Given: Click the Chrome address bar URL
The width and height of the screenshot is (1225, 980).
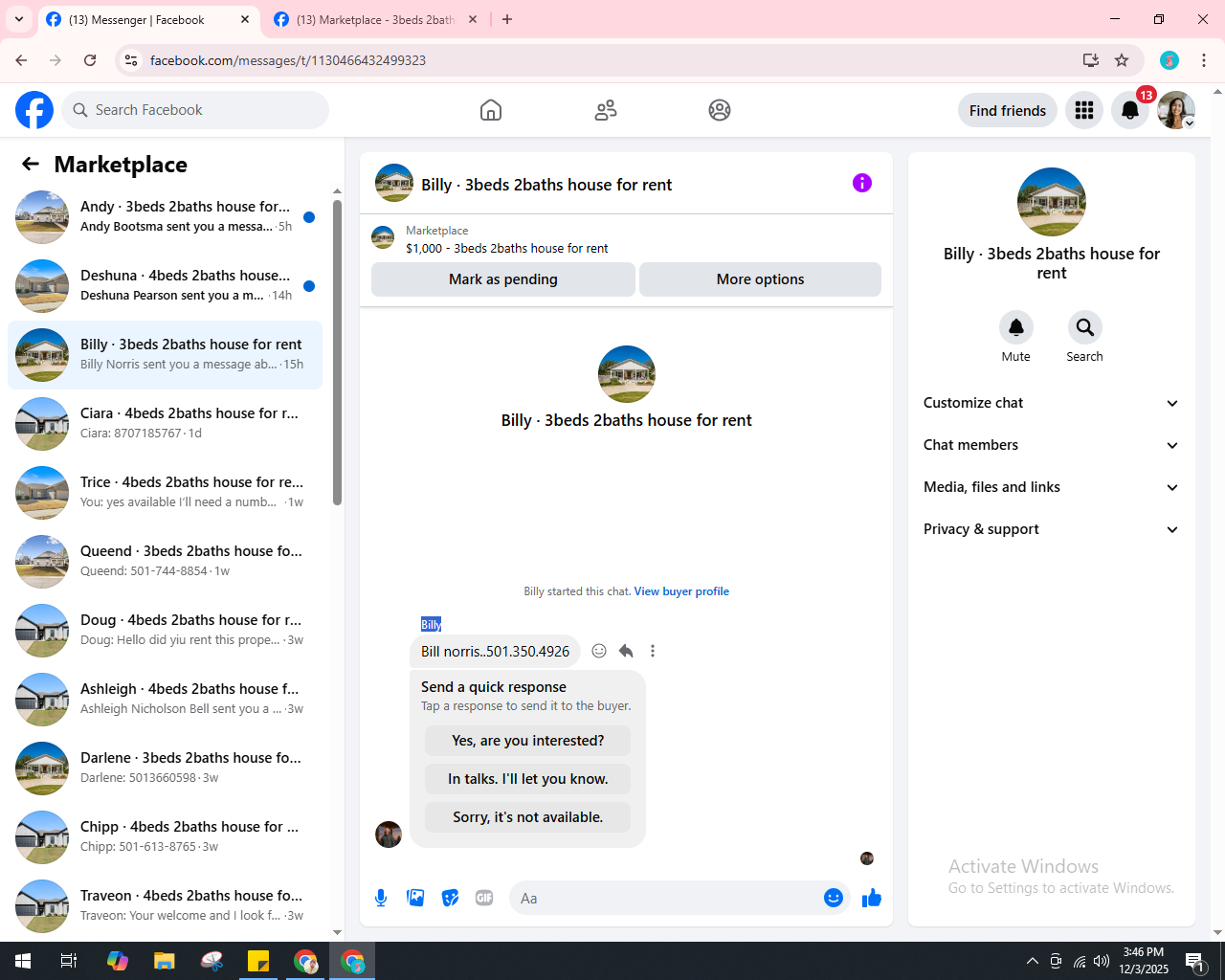Looking at the screenshot, I should click(288, 60).
